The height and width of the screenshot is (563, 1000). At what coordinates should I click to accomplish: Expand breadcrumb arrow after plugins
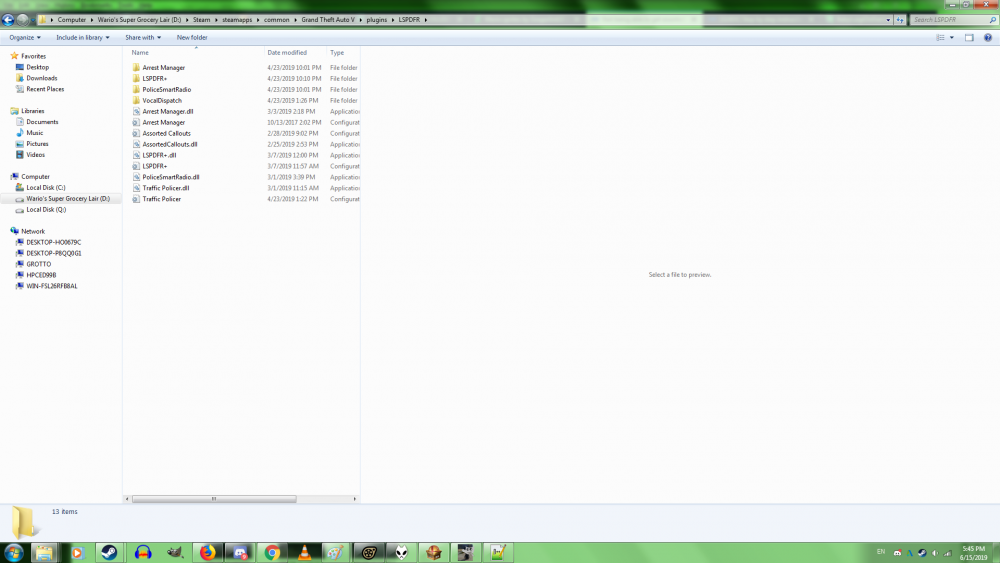pos(393,20)
